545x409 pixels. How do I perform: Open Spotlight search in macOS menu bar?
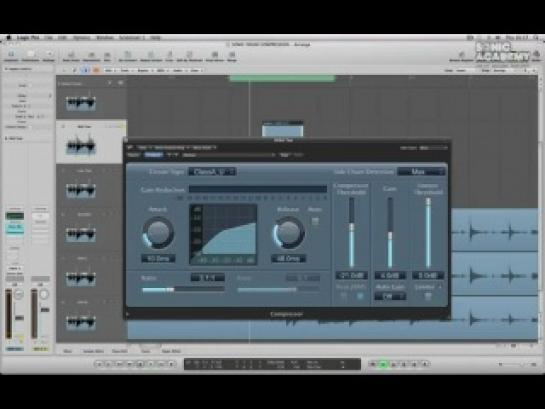[536, 38]
